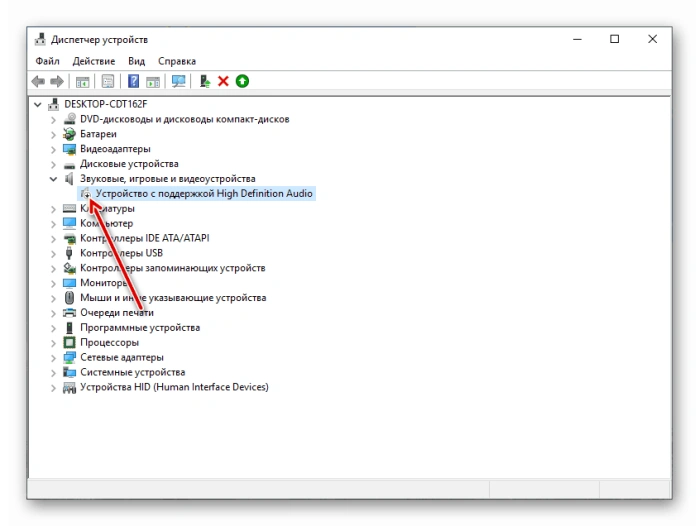Click the Show/Hide action pane toolbar icon
Viewport: 699px width, 526px height.
(x=153, y=82)
